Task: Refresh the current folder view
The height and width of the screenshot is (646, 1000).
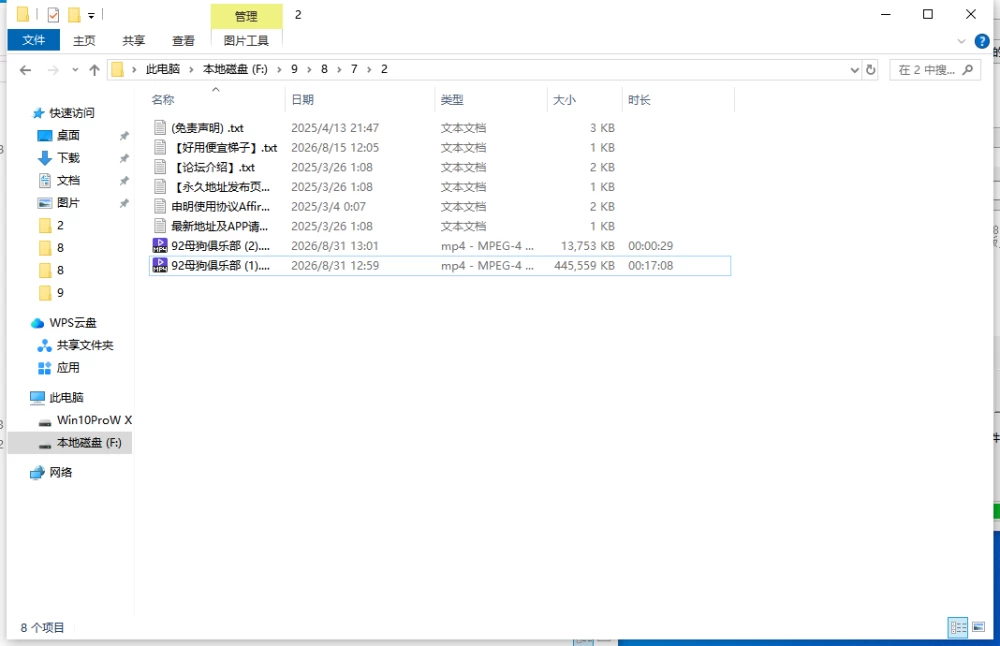Action: [871, 70]
